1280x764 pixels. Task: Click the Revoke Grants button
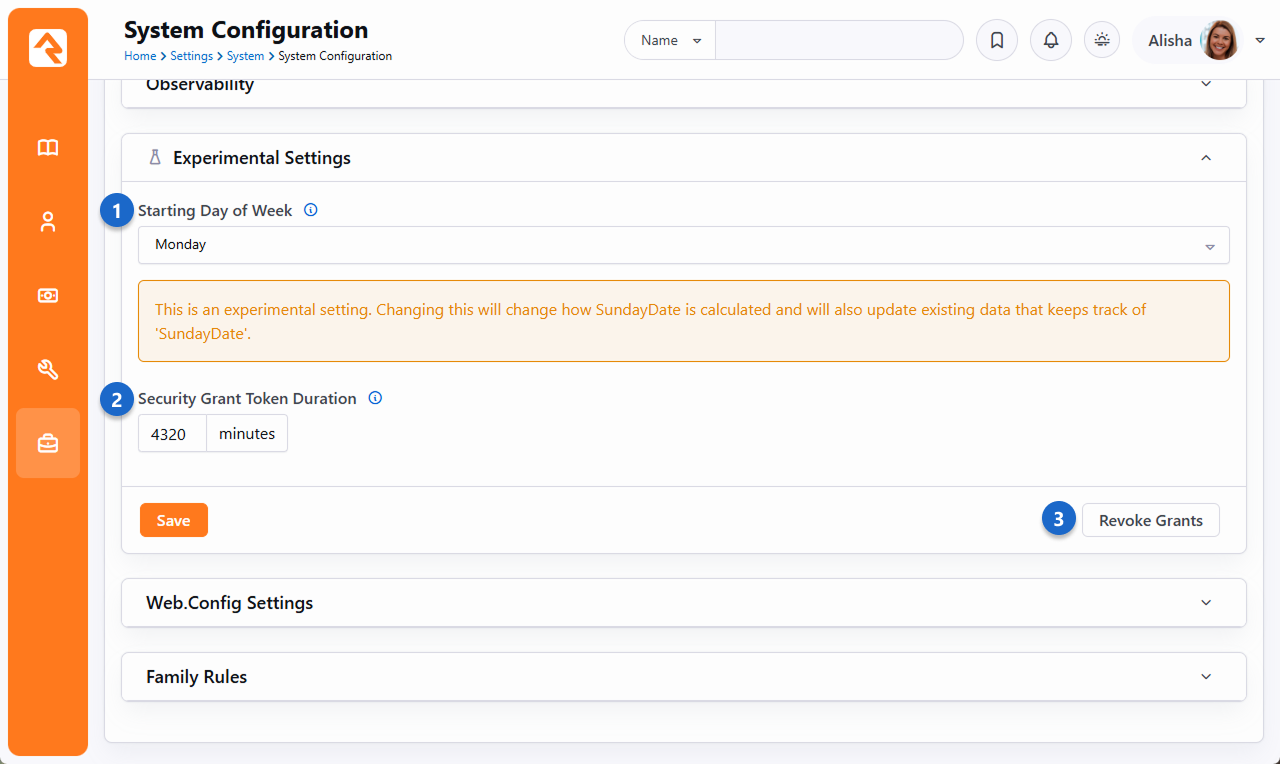(x=1150, y=520)
